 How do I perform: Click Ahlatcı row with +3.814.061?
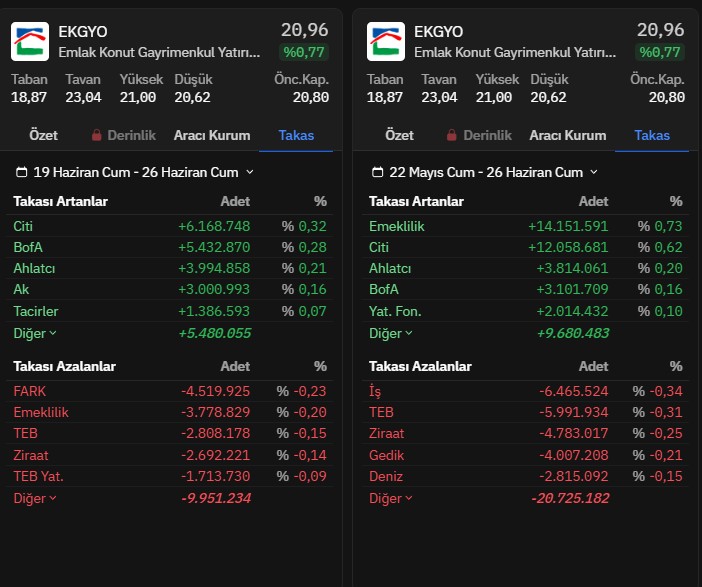pyautogui.click(x=526, y=268)
